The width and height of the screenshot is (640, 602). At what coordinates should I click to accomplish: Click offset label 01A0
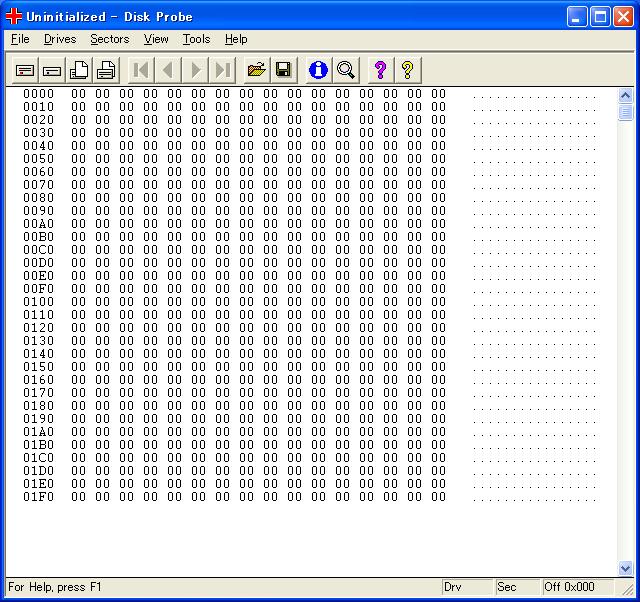(38, 432)
